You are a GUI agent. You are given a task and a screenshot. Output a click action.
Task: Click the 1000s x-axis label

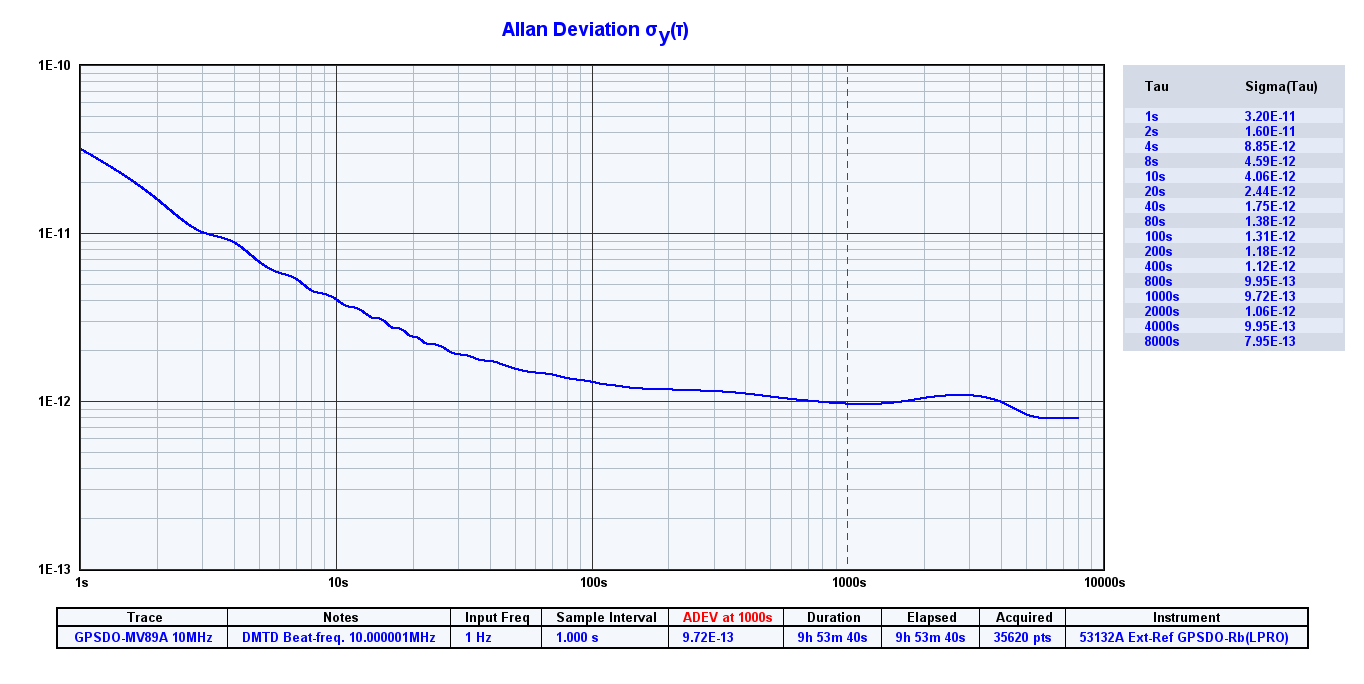pyautogui.click(x=848, y=581)
